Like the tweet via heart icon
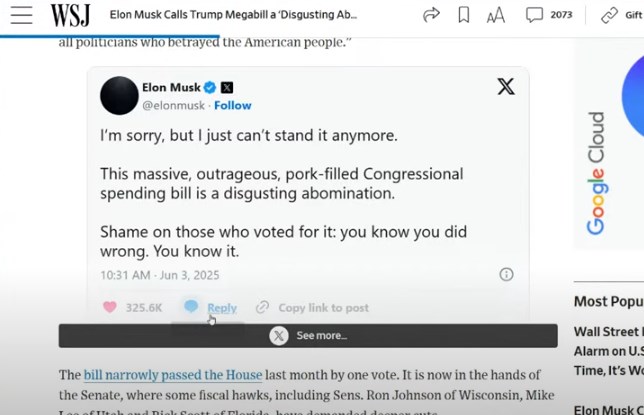The image size is (644, 415). point(110,307)
